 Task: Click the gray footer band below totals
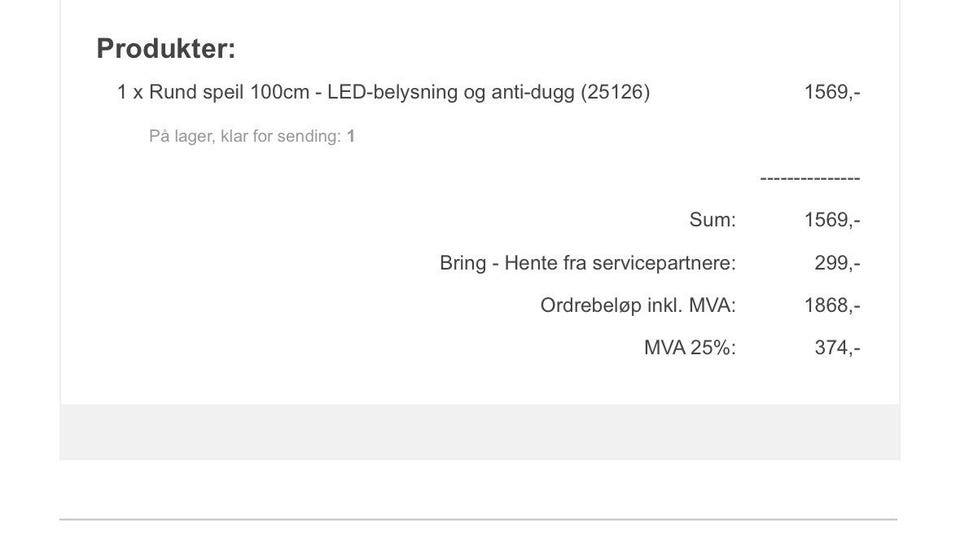479,432
